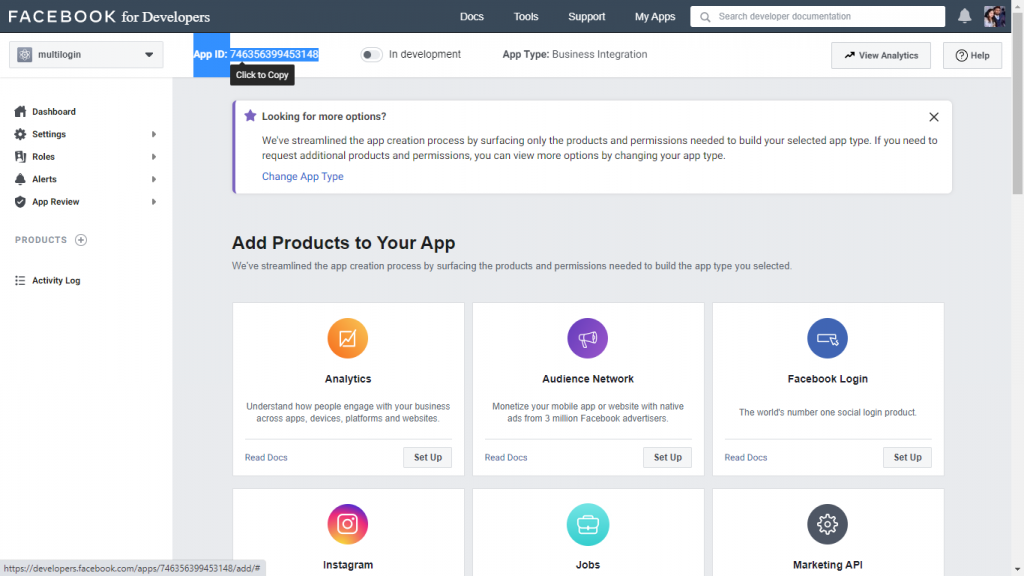Click Set Up for Facebook Login

pyautogui.click(x=907, y=457)
